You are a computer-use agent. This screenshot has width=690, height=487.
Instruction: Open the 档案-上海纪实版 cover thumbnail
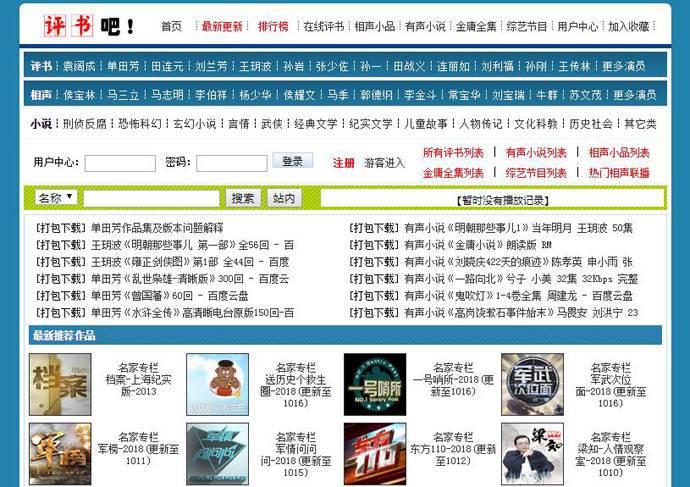click(x=59, y=384)
